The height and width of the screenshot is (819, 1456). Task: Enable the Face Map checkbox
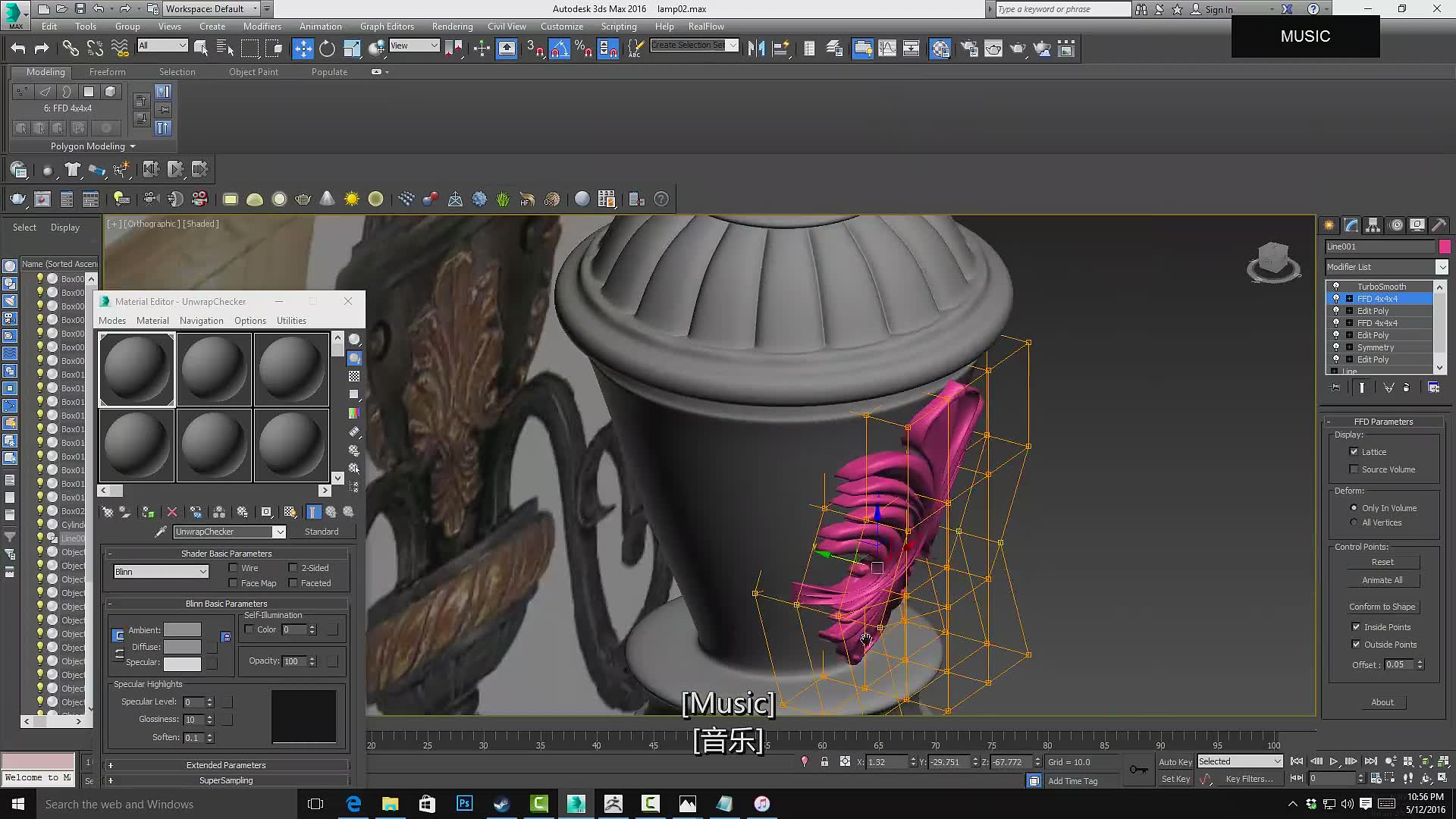[x=234, y=583]
